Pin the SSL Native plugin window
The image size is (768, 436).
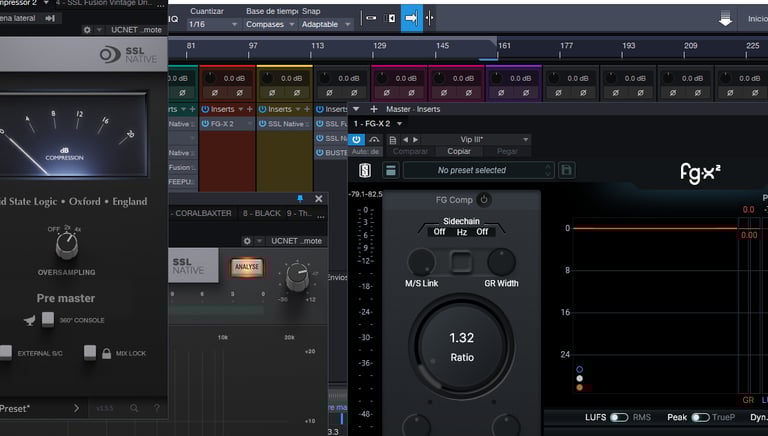tap(300, 199)
